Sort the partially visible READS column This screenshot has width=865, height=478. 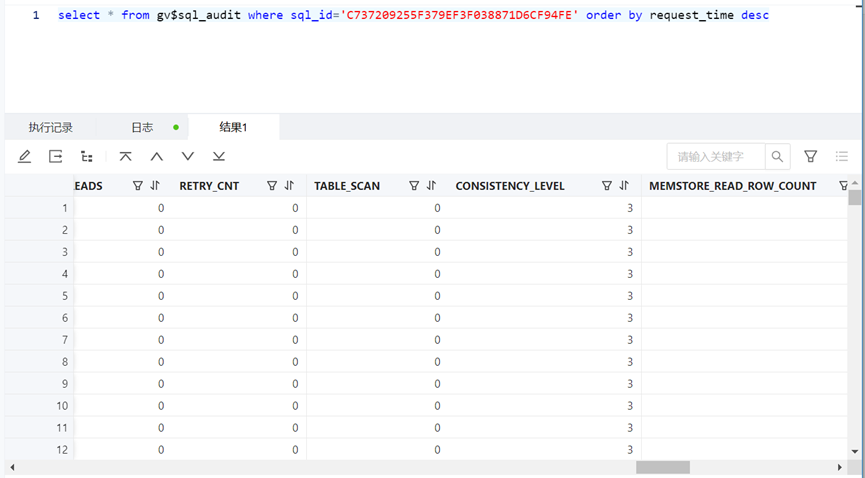click(x=155, y=186)
